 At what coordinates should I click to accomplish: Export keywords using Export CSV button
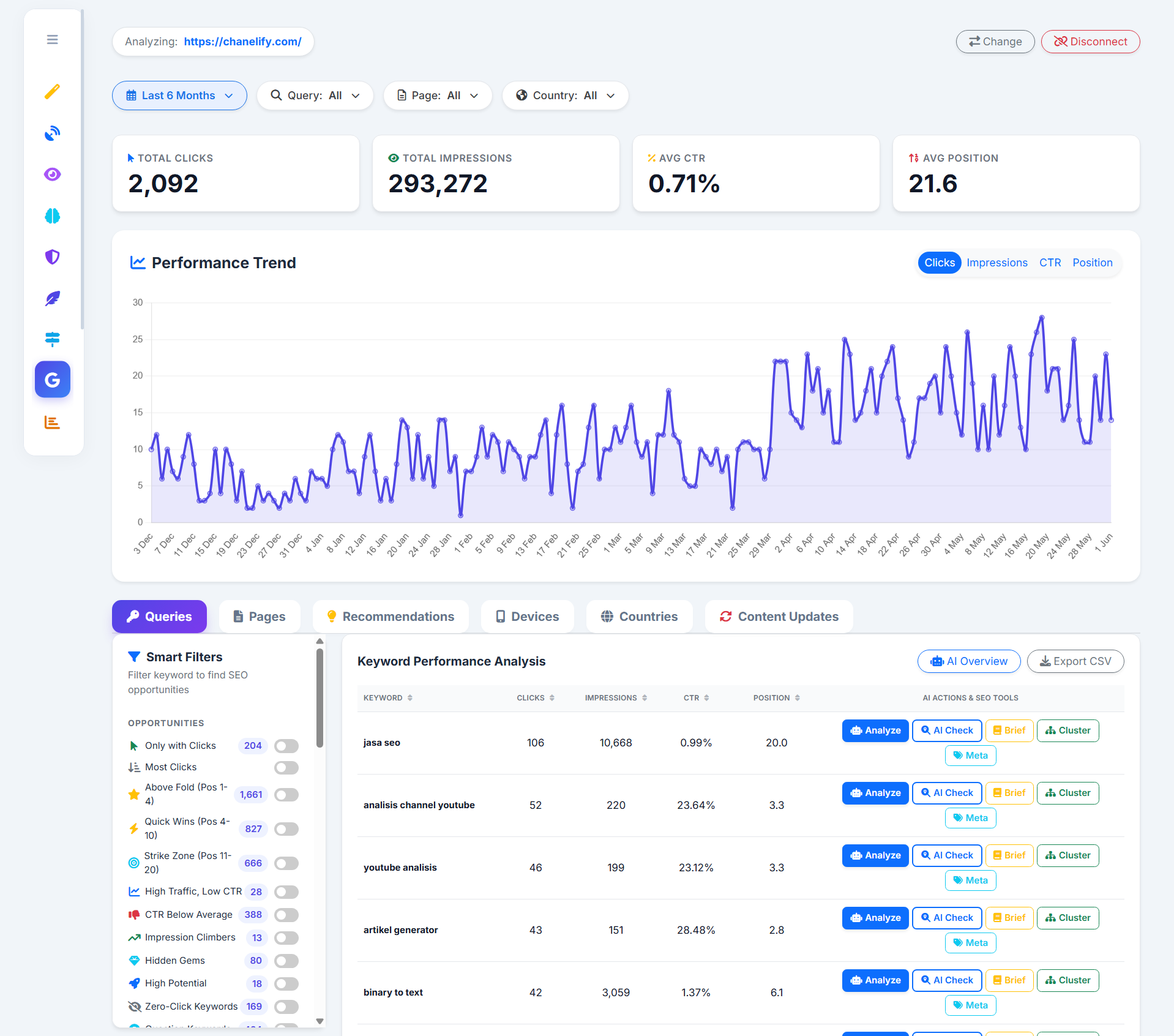tap(1075, 661)
